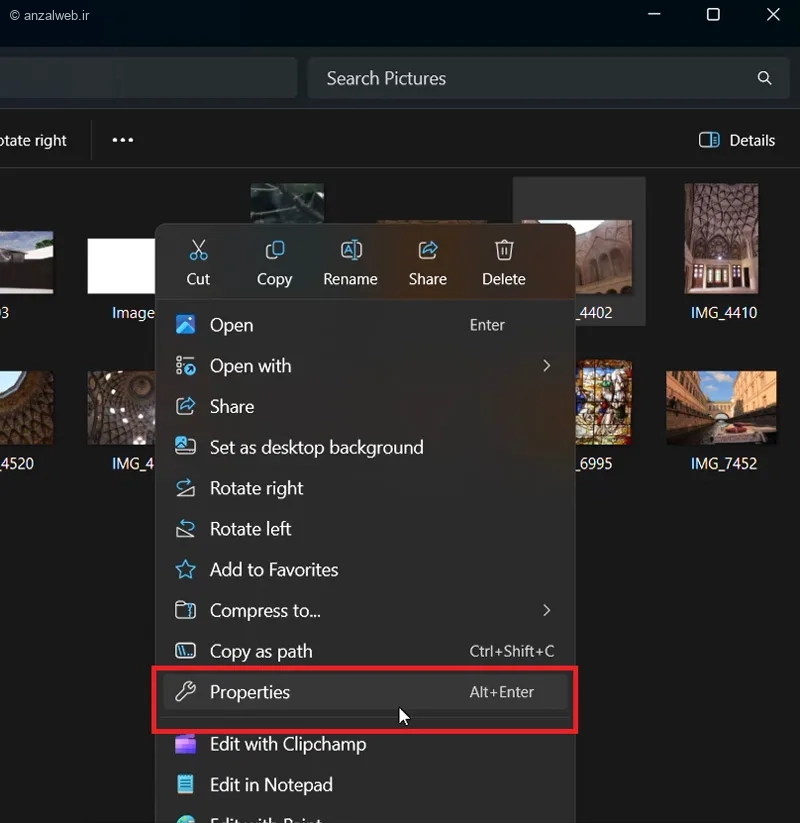This screenshot has height=823, width=800.
Task: Select Rotate left menu entry
Action: click(250, 529)
